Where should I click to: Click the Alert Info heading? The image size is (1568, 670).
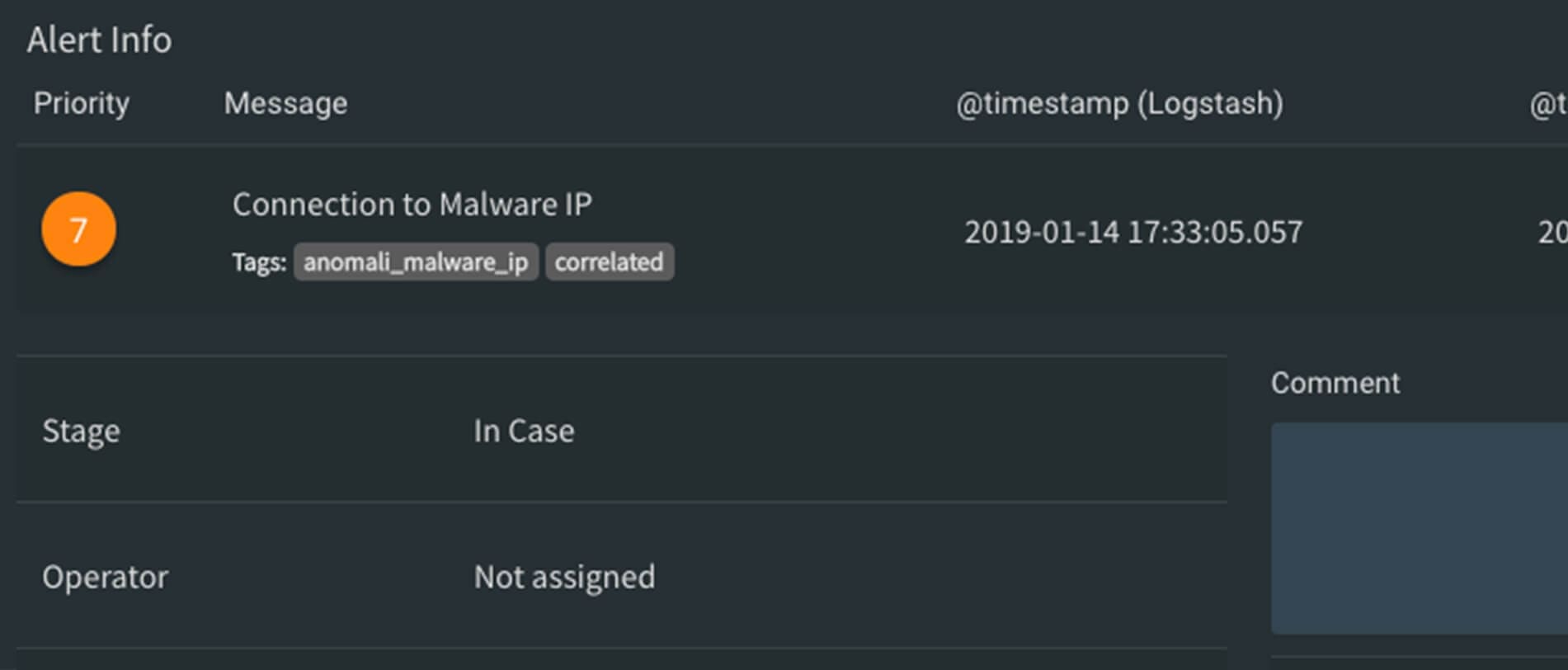(99, 40)
